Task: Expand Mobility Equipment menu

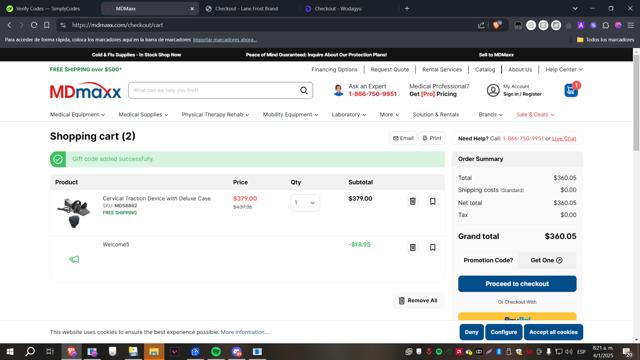Action: coord(290,115)
